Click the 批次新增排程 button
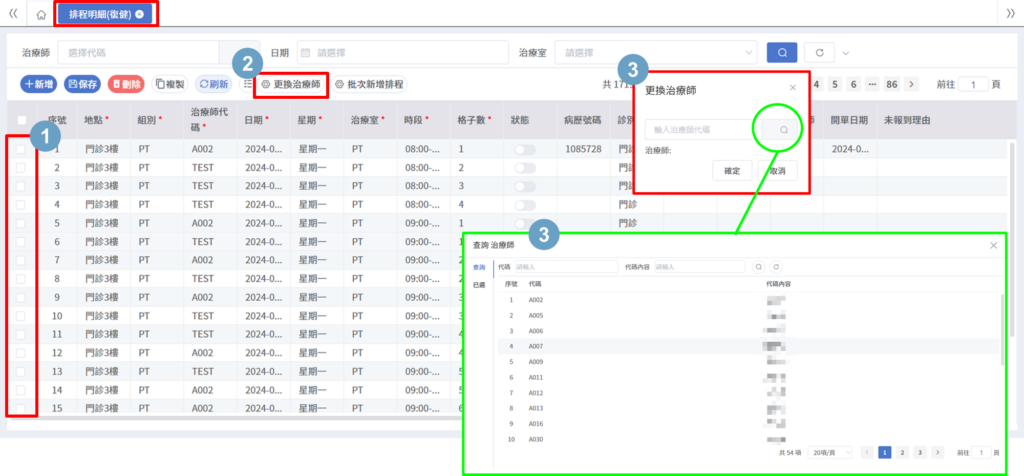The image size is (1024, 476). (x=369, y=84)
